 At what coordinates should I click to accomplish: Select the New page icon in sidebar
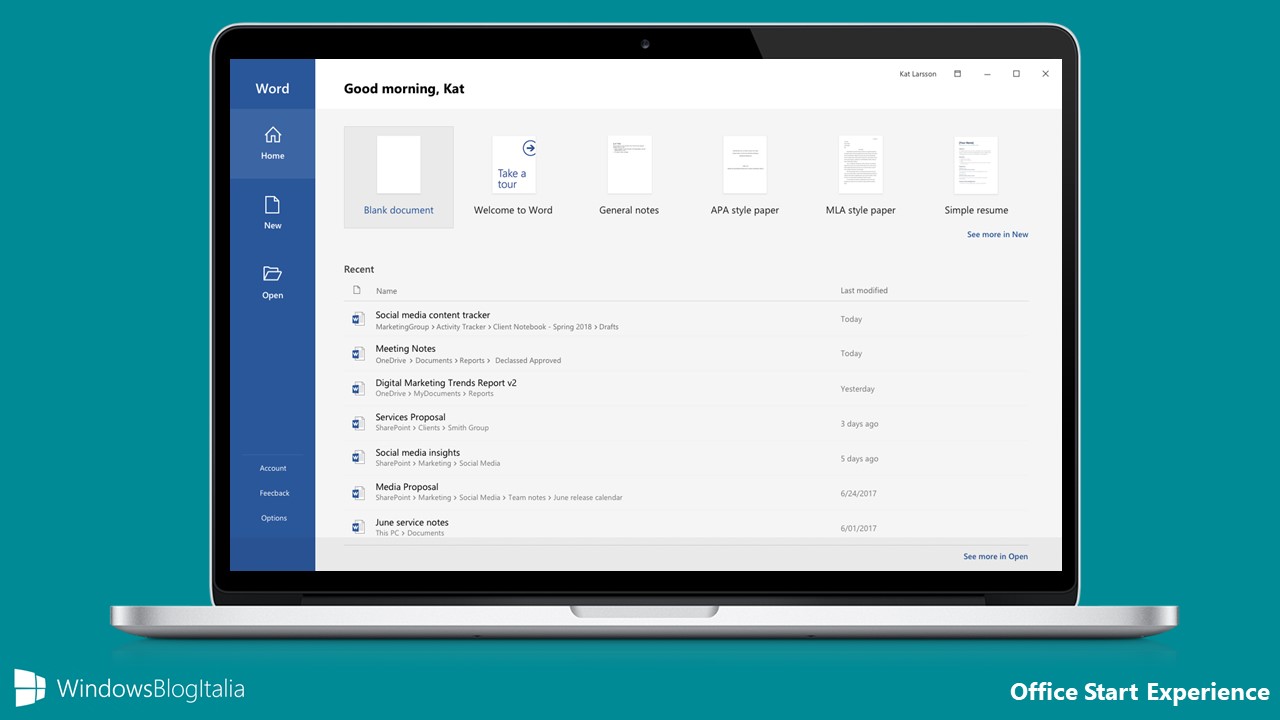[x=272, y=205]
